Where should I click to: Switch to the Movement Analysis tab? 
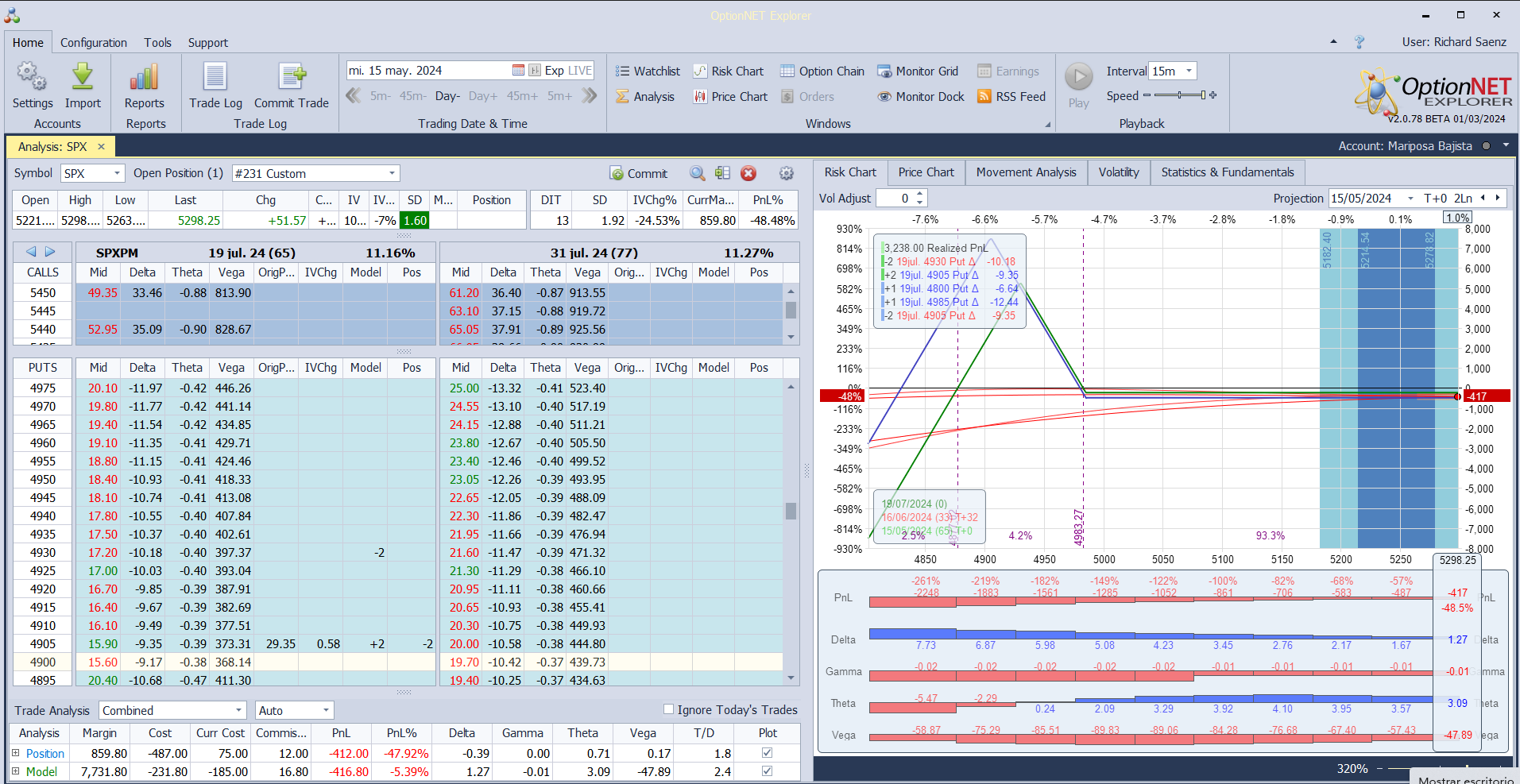[x=1026, y=172]
